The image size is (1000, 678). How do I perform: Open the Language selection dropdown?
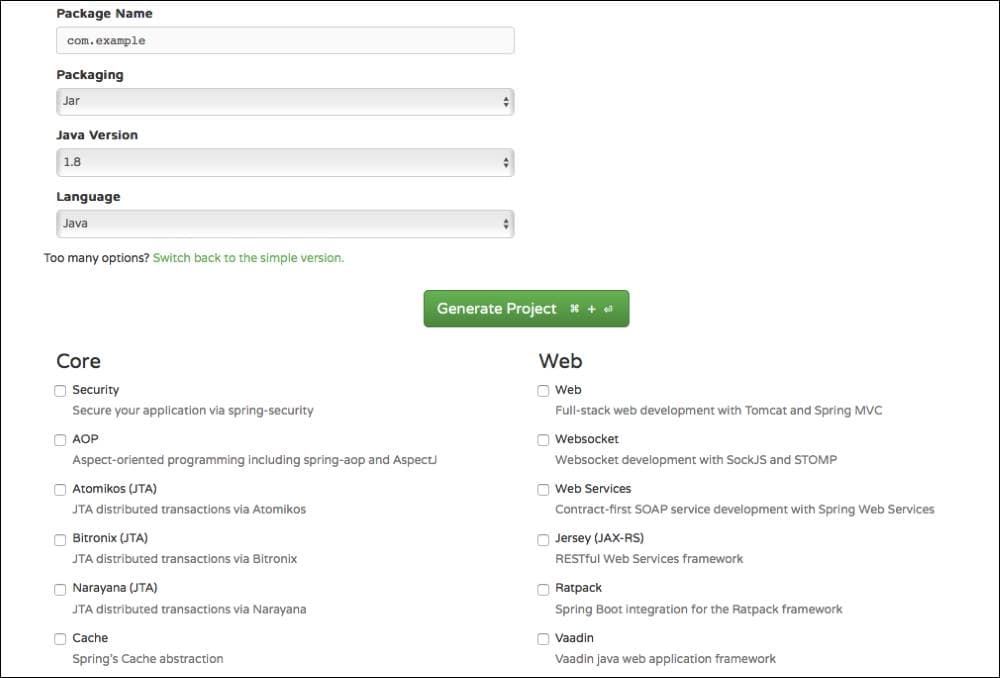point(283,223)
